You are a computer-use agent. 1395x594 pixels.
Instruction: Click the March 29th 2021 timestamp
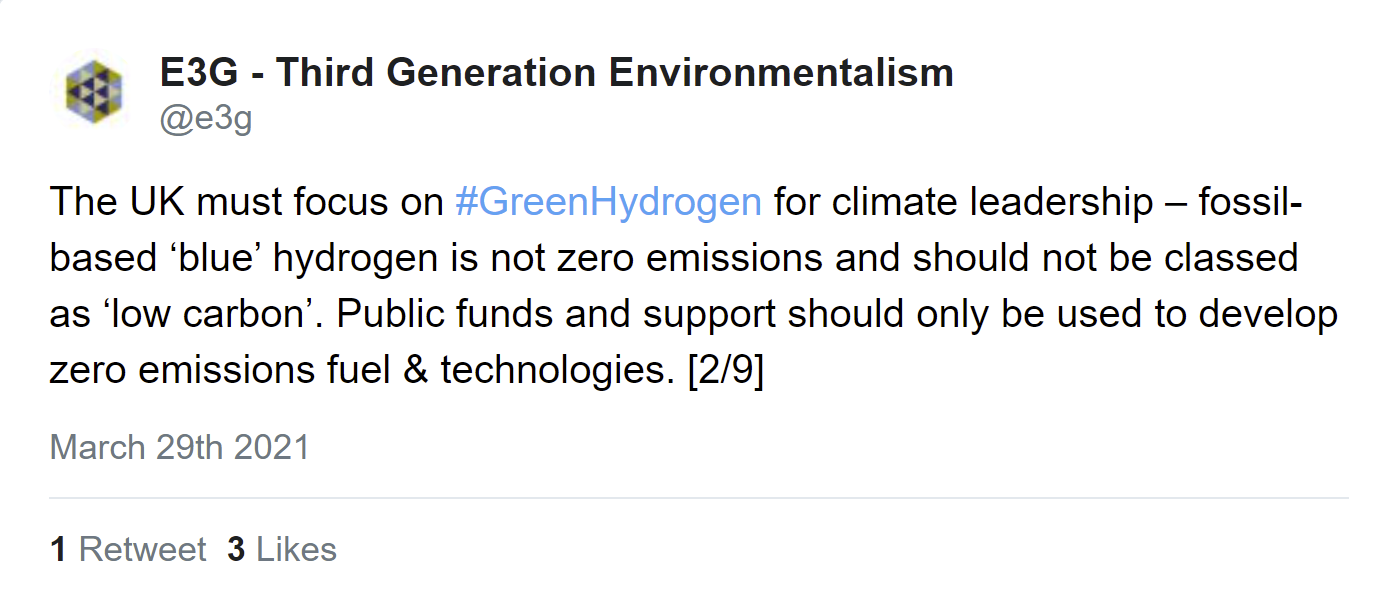click(x=180, y=446)
